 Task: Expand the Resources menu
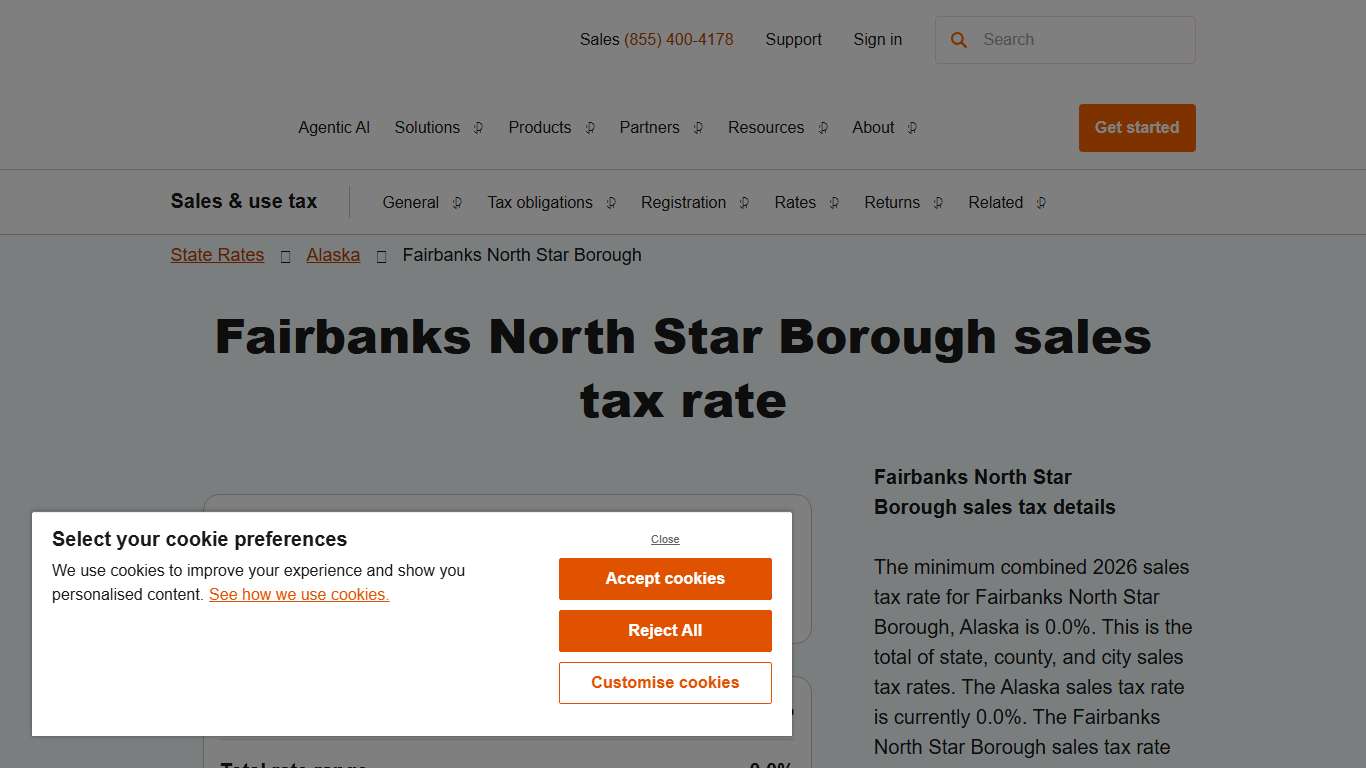[766, 128]
